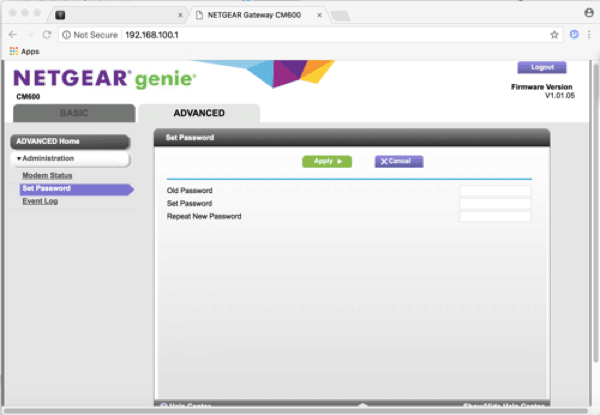Close the first browser tab
Screen dimensions: 600x415
tap(180, 15)
